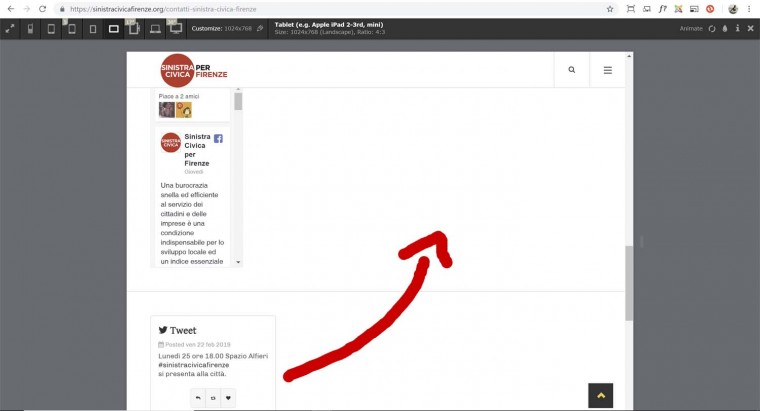Image resolution: width=760 pixels, height=411 pixels.
Task: Click 'Posted ven 22 feb 2019' date text
Action: [198, 345]
